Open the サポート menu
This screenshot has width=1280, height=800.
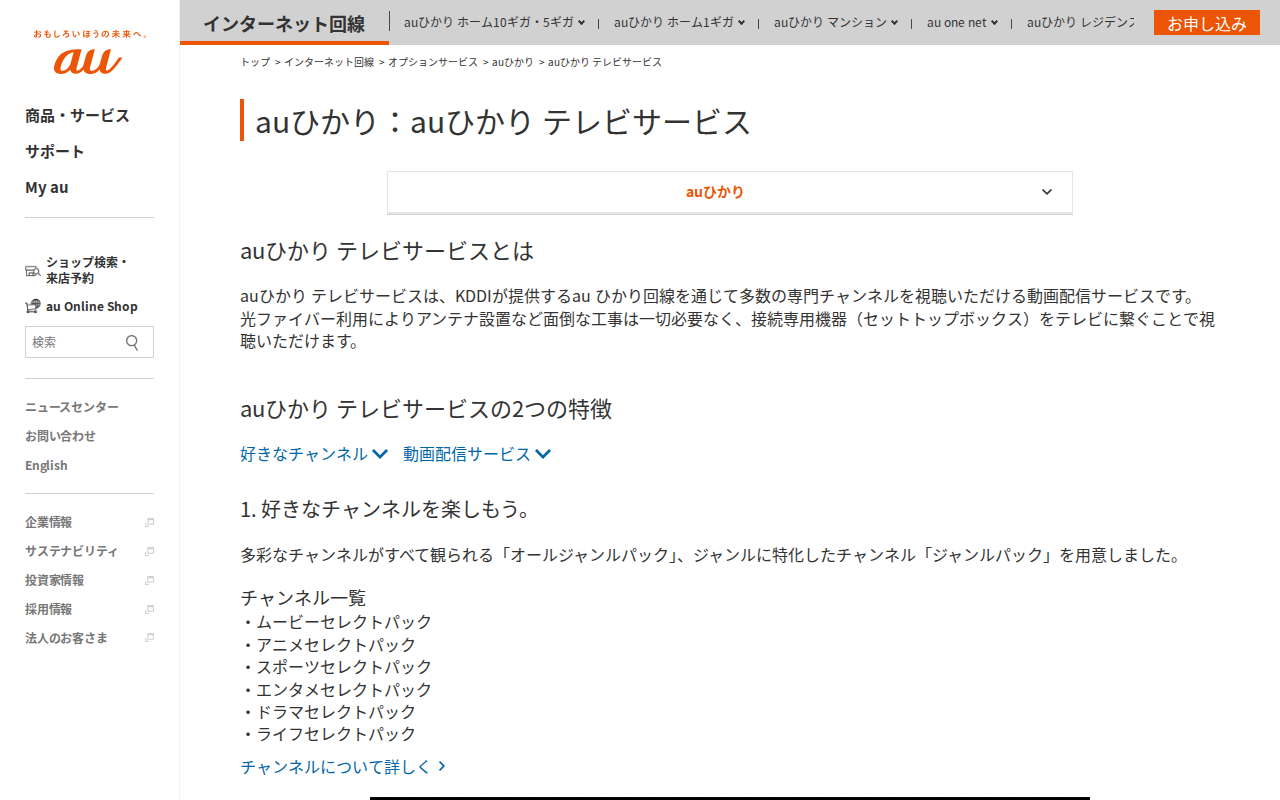(55, 152)
